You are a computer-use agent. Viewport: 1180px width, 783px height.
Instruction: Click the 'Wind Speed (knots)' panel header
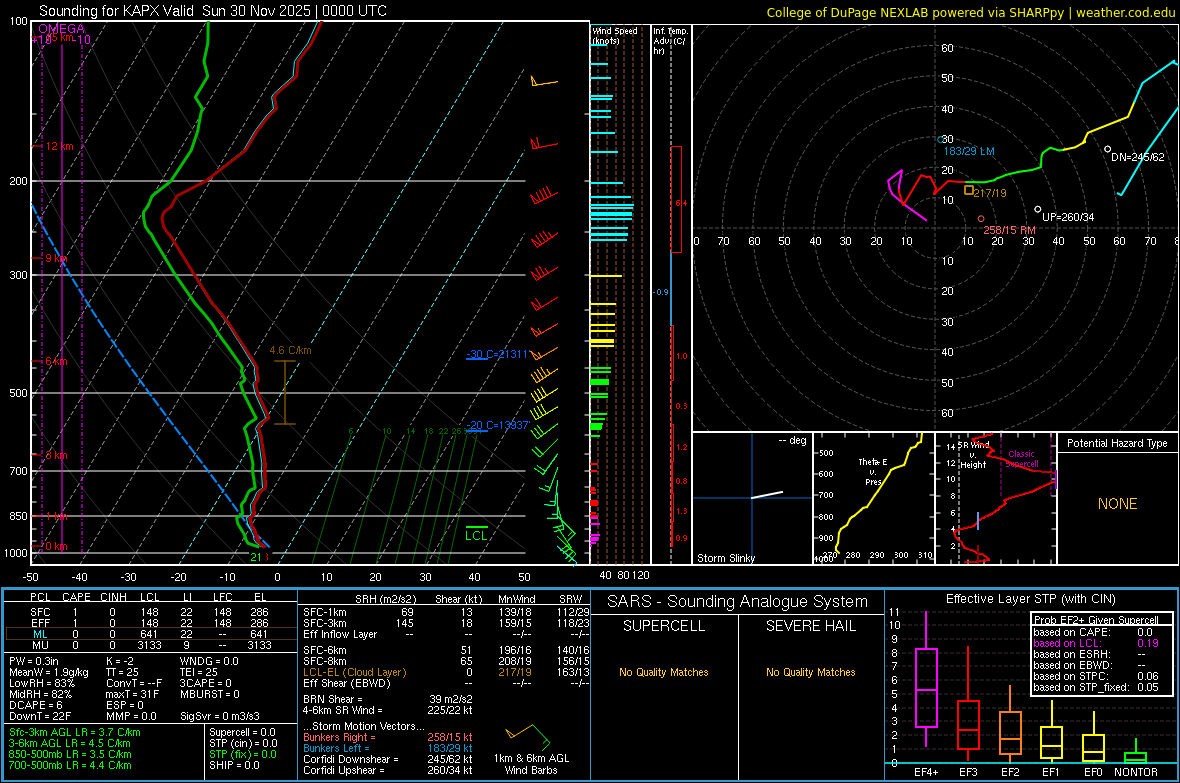[x=615, y=35]
